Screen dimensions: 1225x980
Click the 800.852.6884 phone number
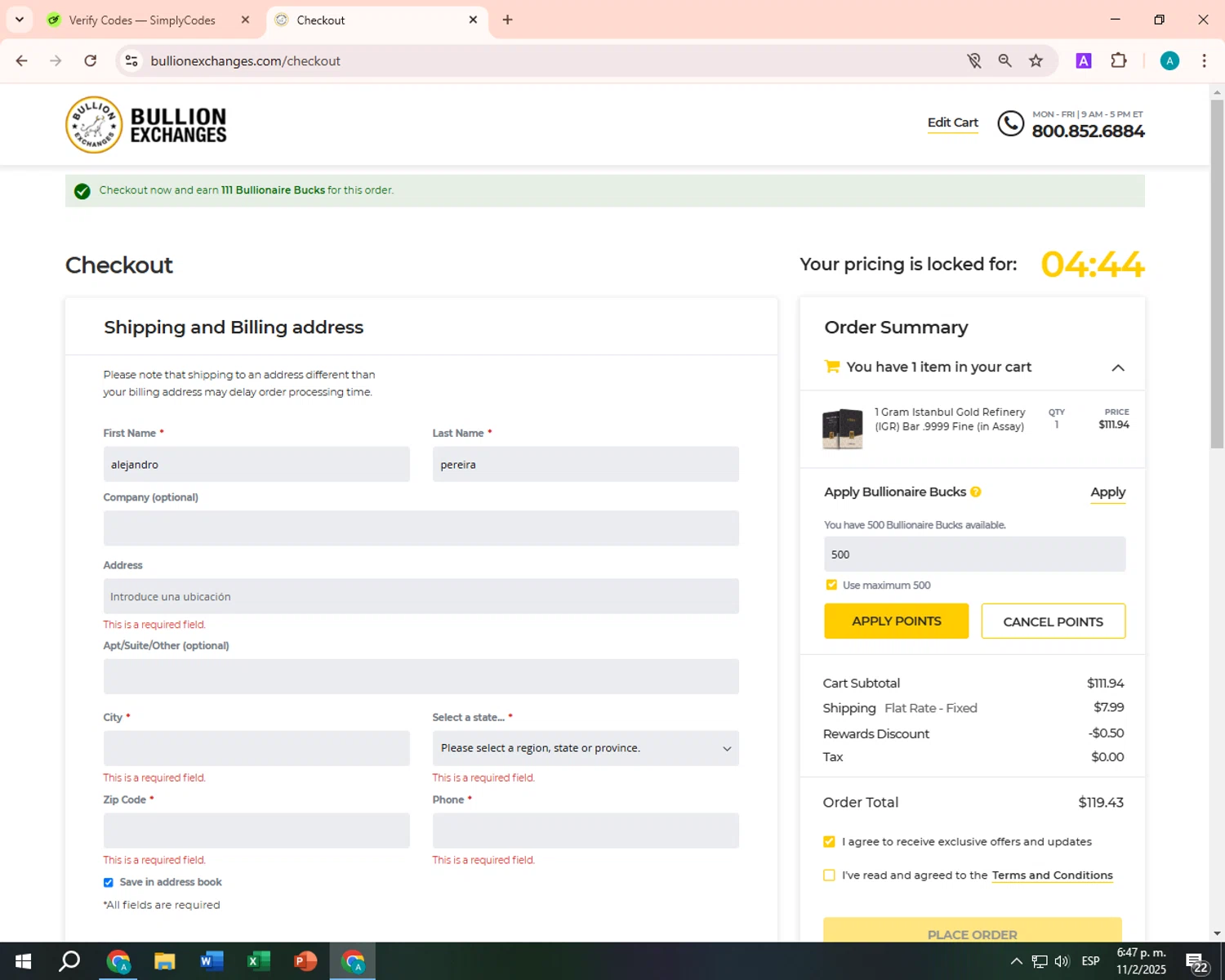pyautogui.click(x=1088, y=131)
